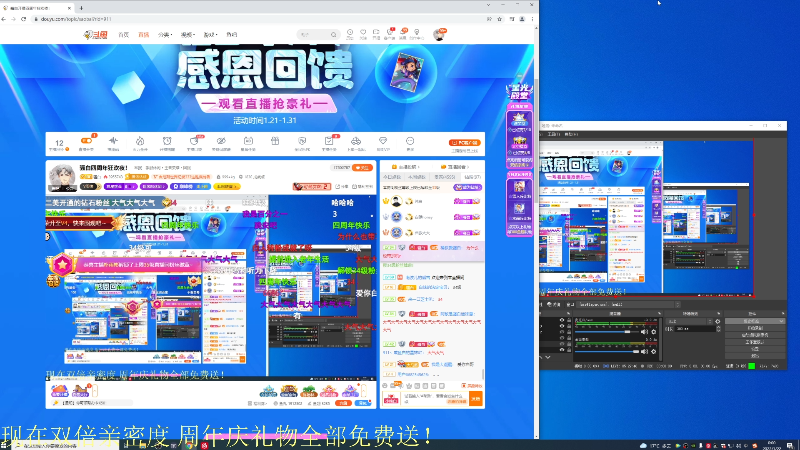Mute the 桌面音频 channel in OBS mixer

coord(645,352)
